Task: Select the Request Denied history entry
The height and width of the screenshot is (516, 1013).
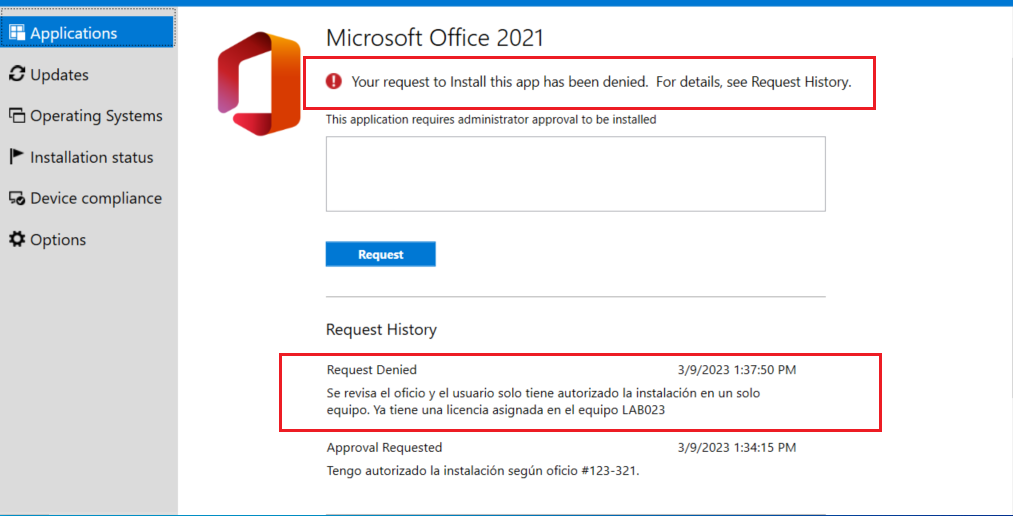Action: click(562, 392)
